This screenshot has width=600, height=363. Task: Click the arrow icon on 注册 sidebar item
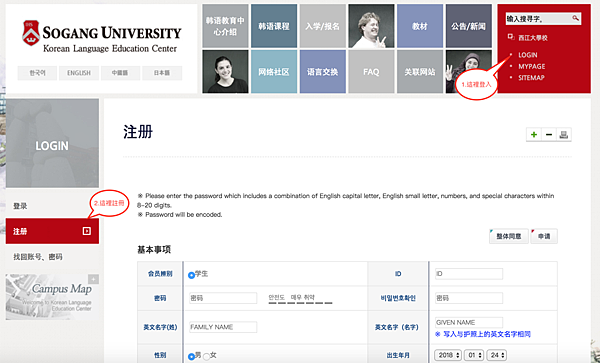point(87,231)
